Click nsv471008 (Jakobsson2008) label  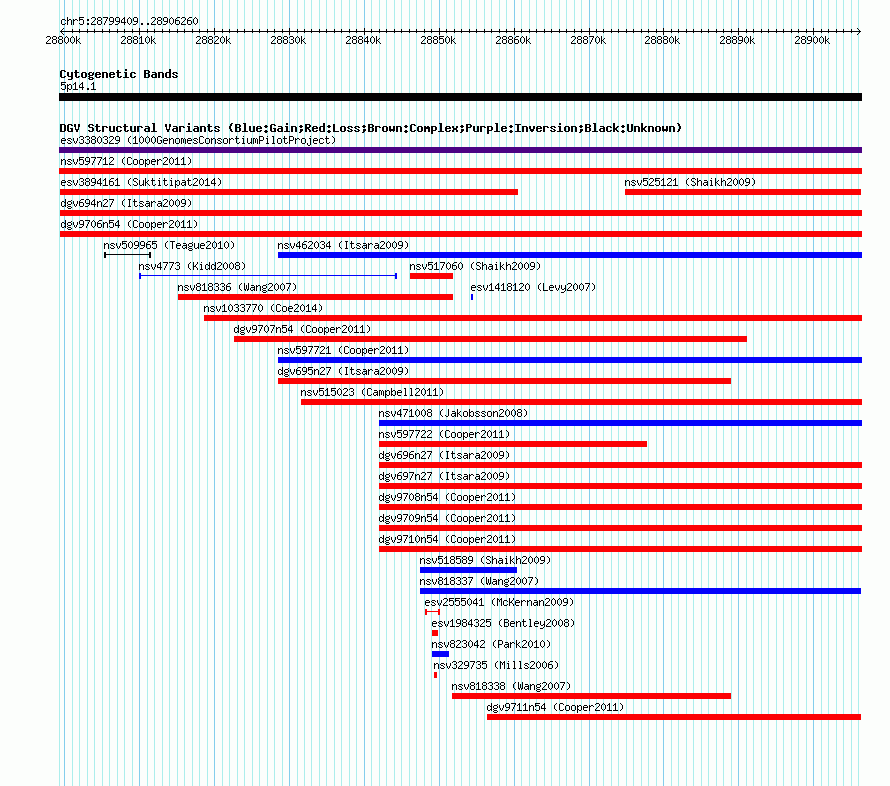point(454,413)
